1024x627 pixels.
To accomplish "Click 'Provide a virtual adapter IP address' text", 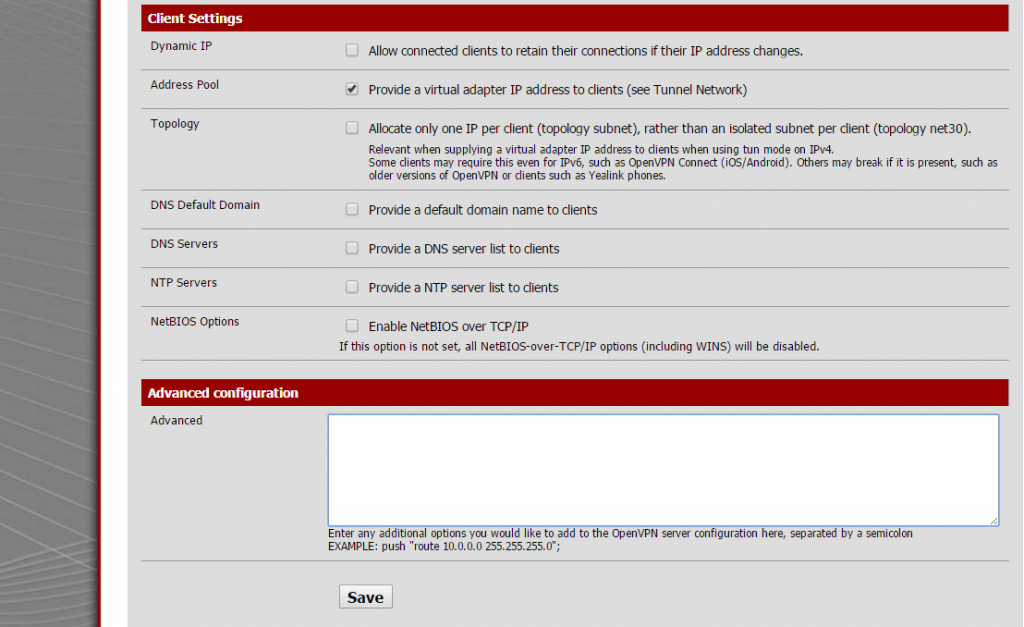I will pos(558,89).
